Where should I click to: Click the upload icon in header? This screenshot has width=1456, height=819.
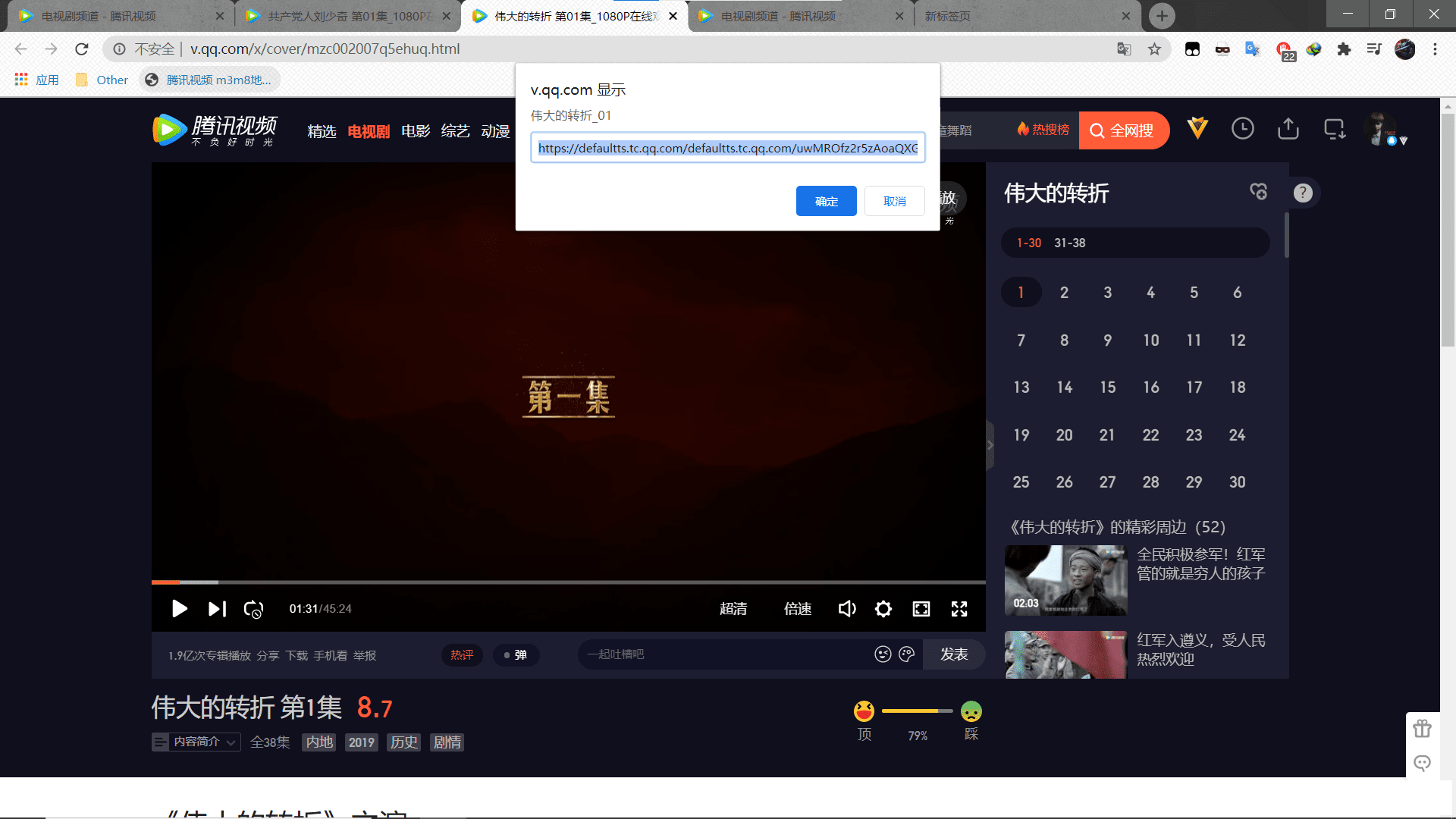[1288, 128]
